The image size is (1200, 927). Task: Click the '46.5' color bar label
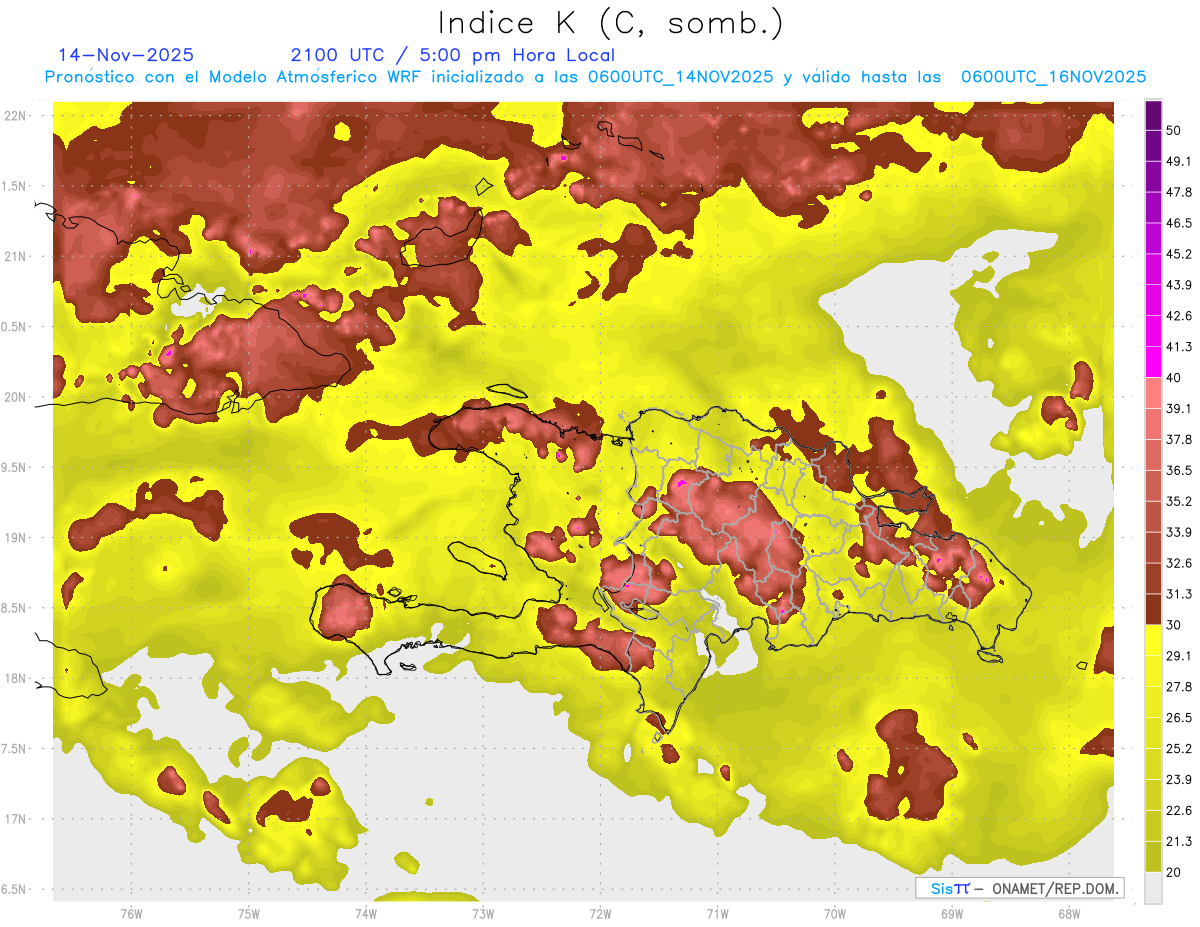pyautogui.click(x=1179, y=223)
